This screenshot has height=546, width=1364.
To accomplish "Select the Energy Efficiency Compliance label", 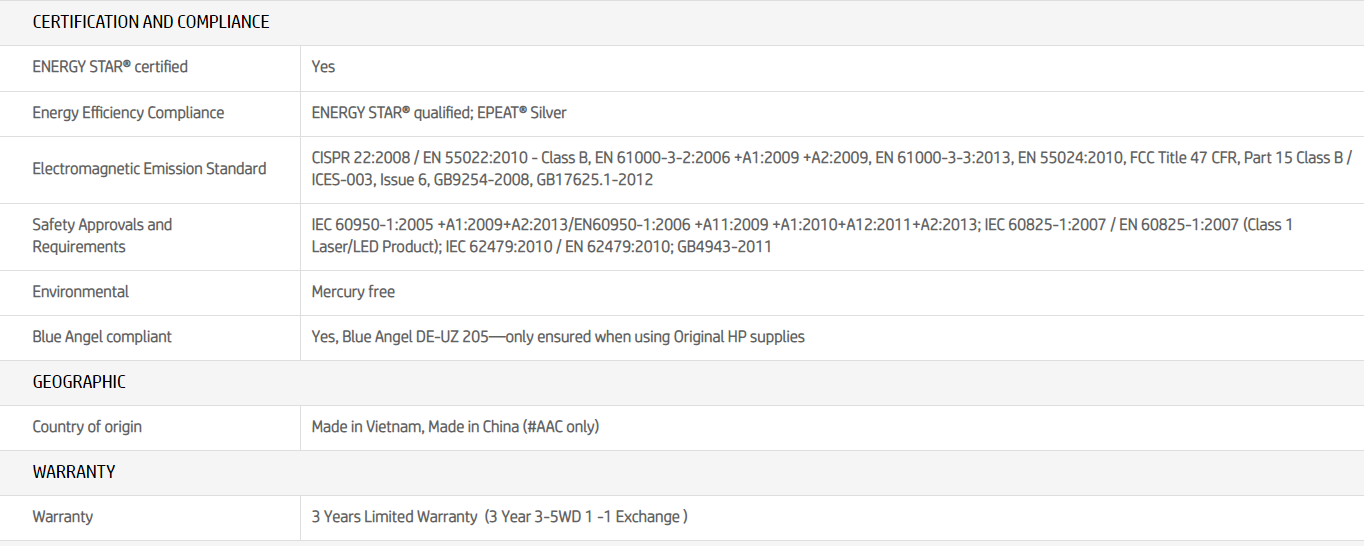I will (128, 113).
